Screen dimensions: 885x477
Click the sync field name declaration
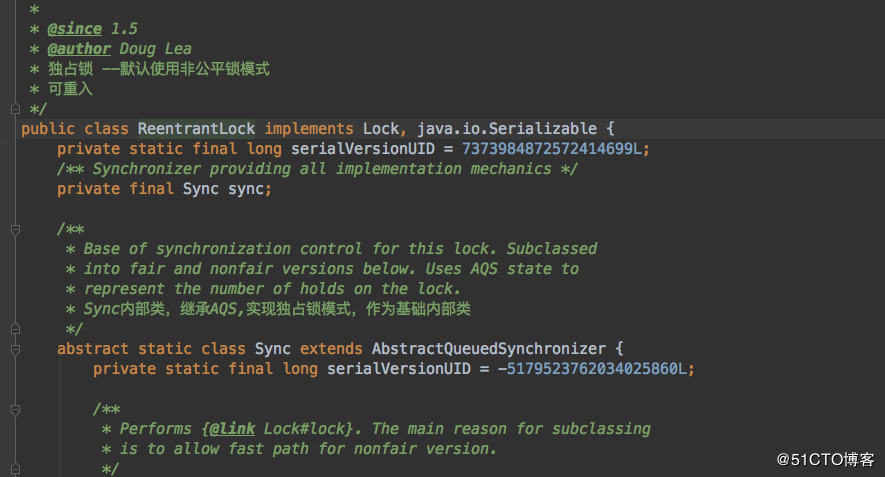coord(246,189)
